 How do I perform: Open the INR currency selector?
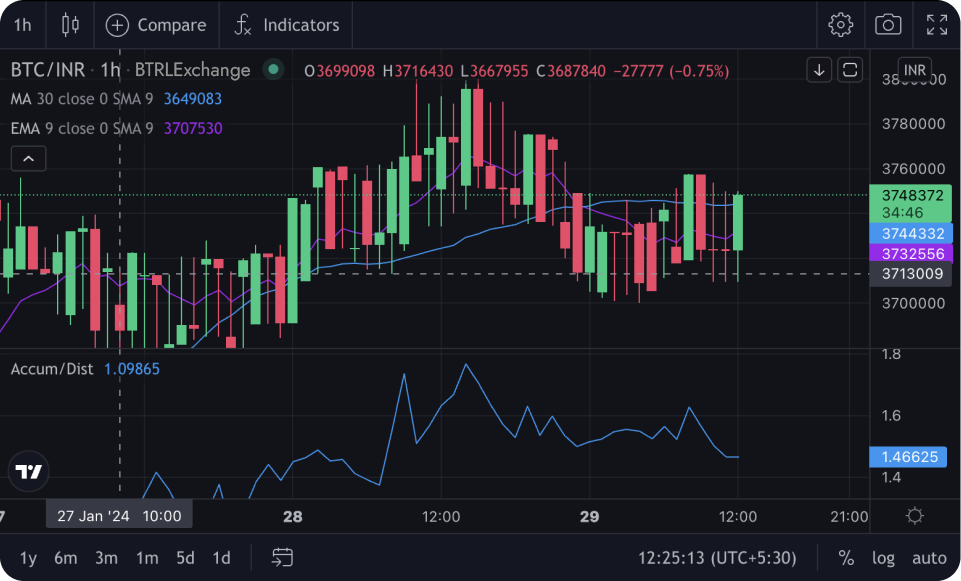pos(913,70)
